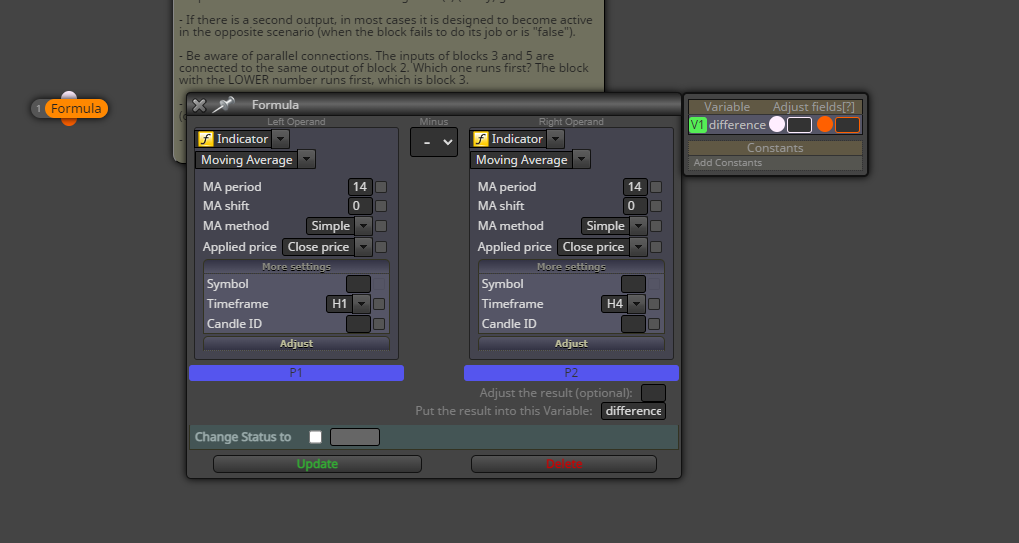Toggle left operand MA period checkbox
This screenshot has width=1019, height=543.
coord(381,187)
